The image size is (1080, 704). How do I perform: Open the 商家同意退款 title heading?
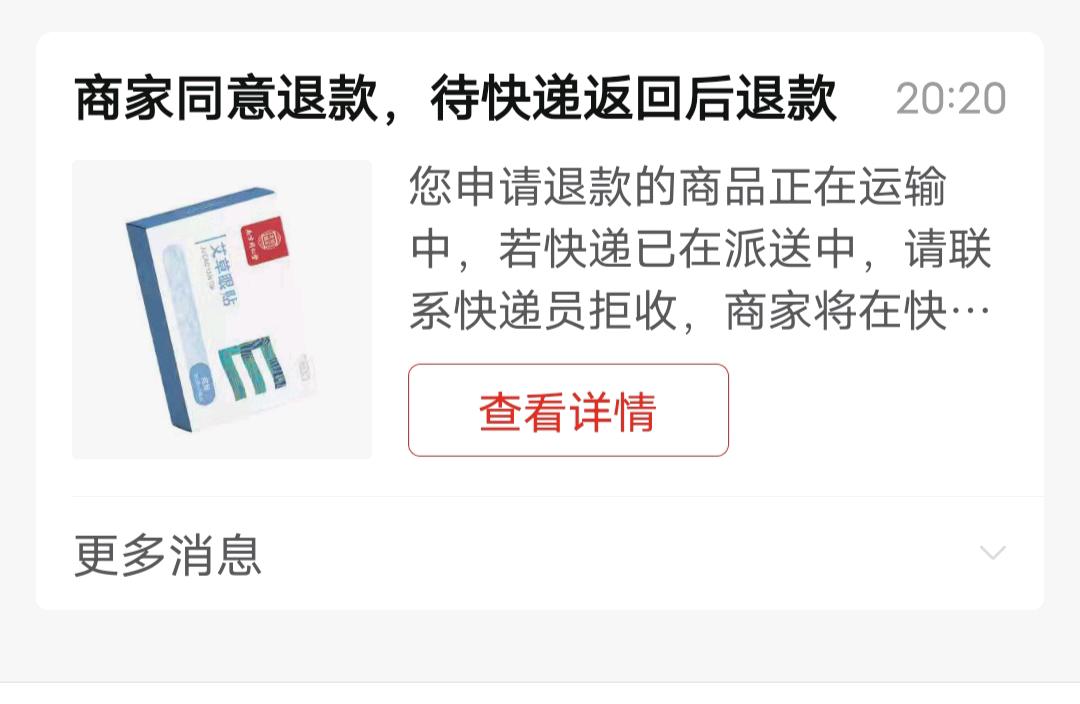point(227,99)
